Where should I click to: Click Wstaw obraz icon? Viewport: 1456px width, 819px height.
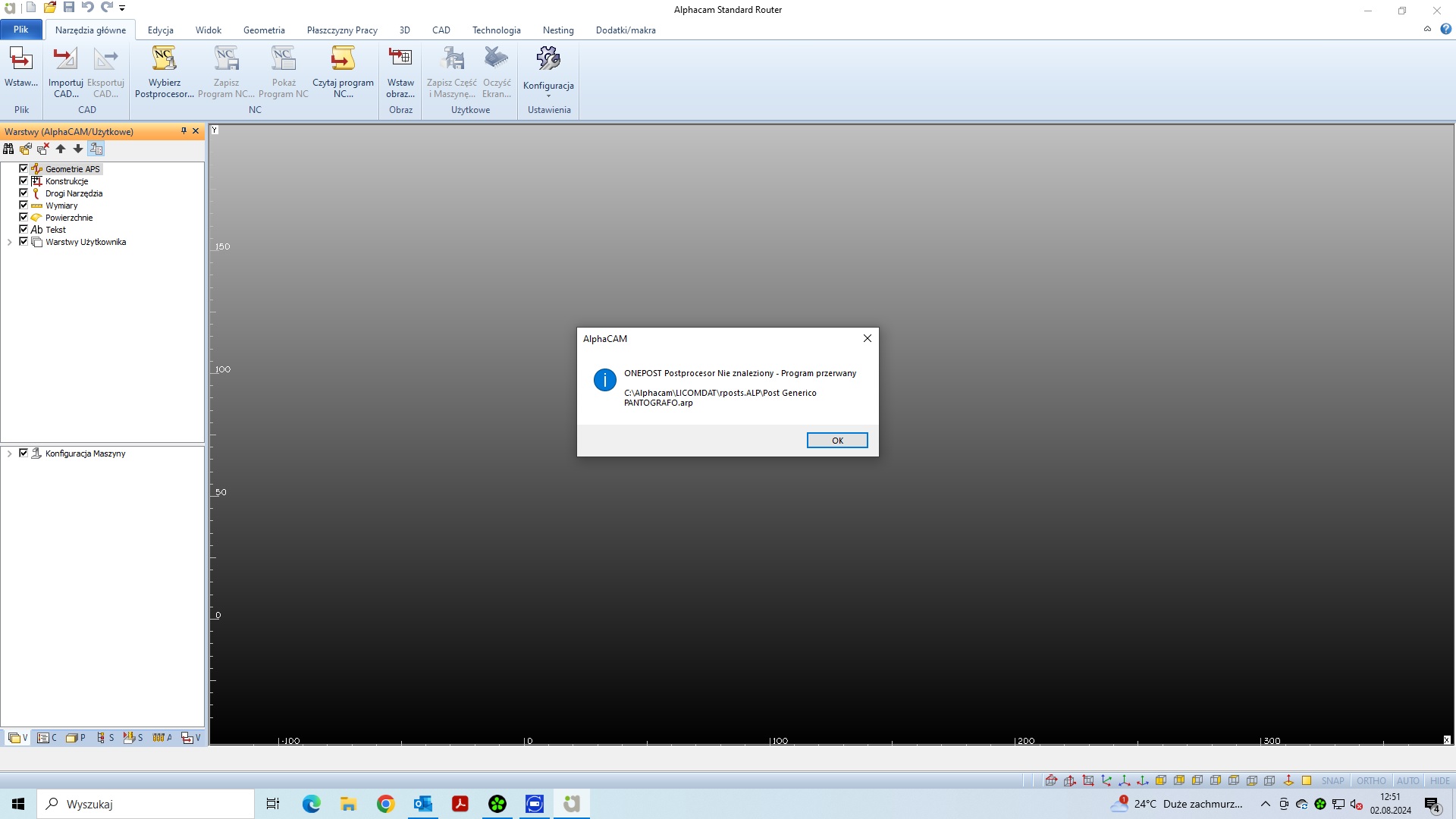[400, 59]
